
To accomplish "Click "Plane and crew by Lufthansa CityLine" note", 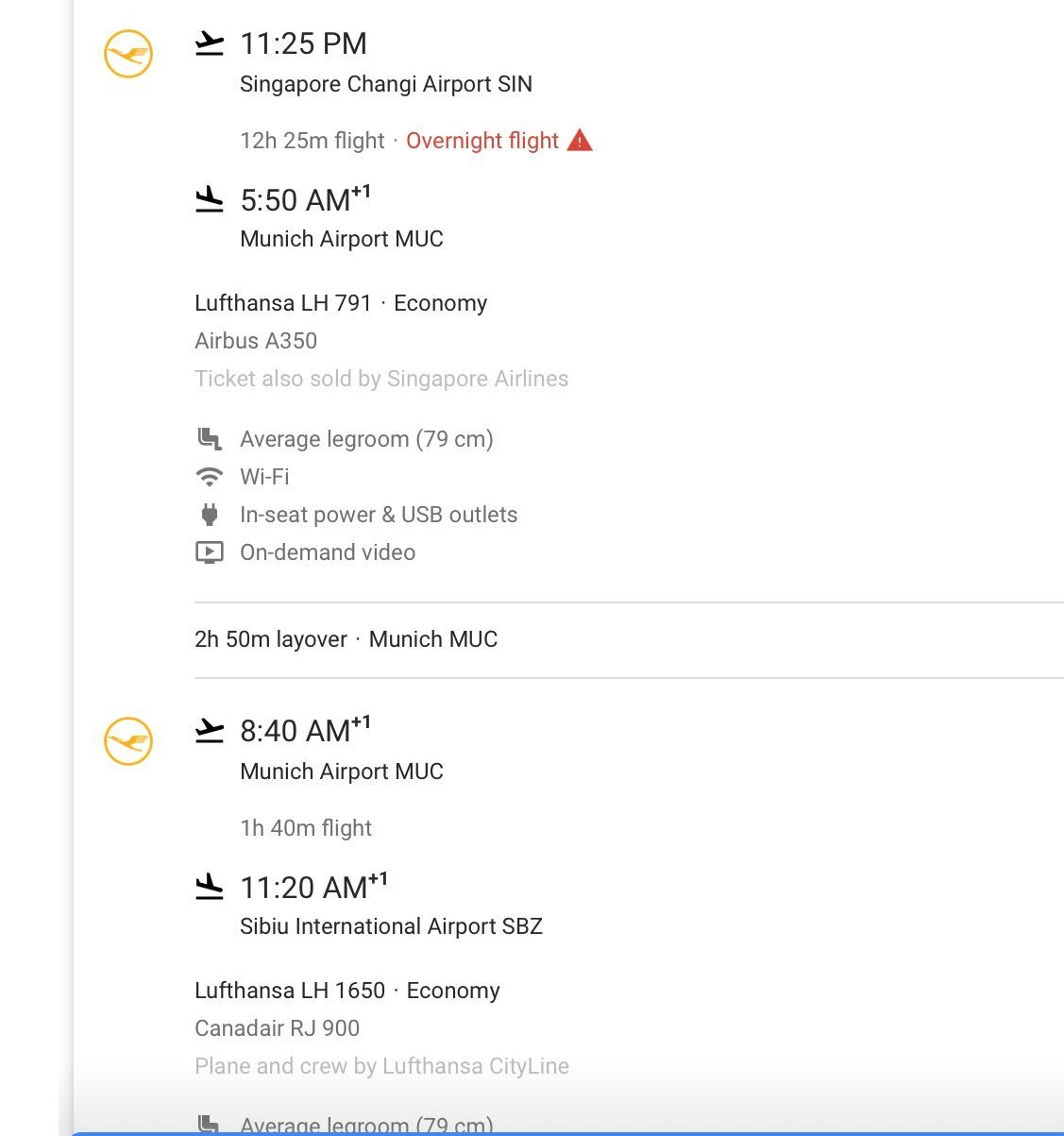I will click(381, 1066).
